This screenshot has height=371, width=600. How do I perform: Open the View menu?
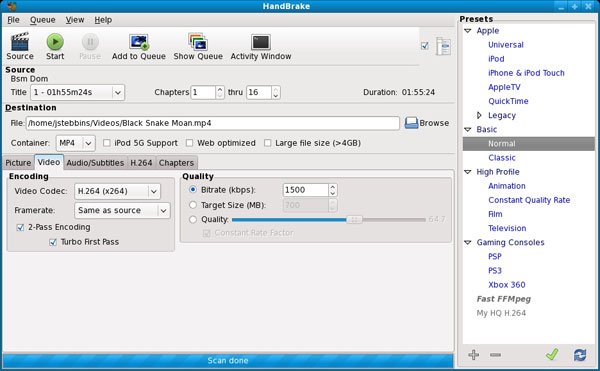[x=75, y=20]
